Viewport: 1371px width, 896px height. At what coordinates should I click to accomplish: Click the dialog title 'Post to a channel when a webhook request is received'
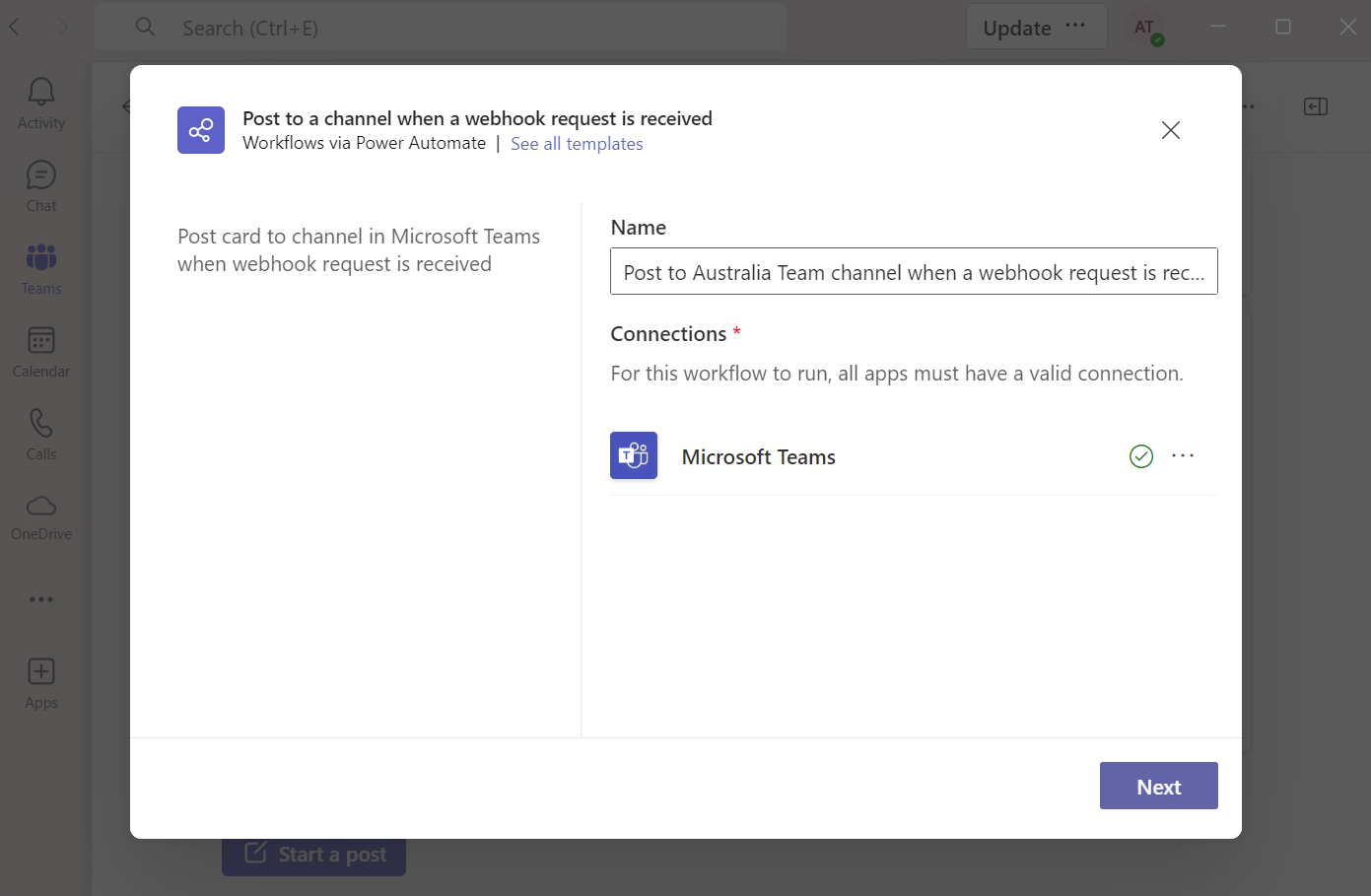click(x=477, y=118)
